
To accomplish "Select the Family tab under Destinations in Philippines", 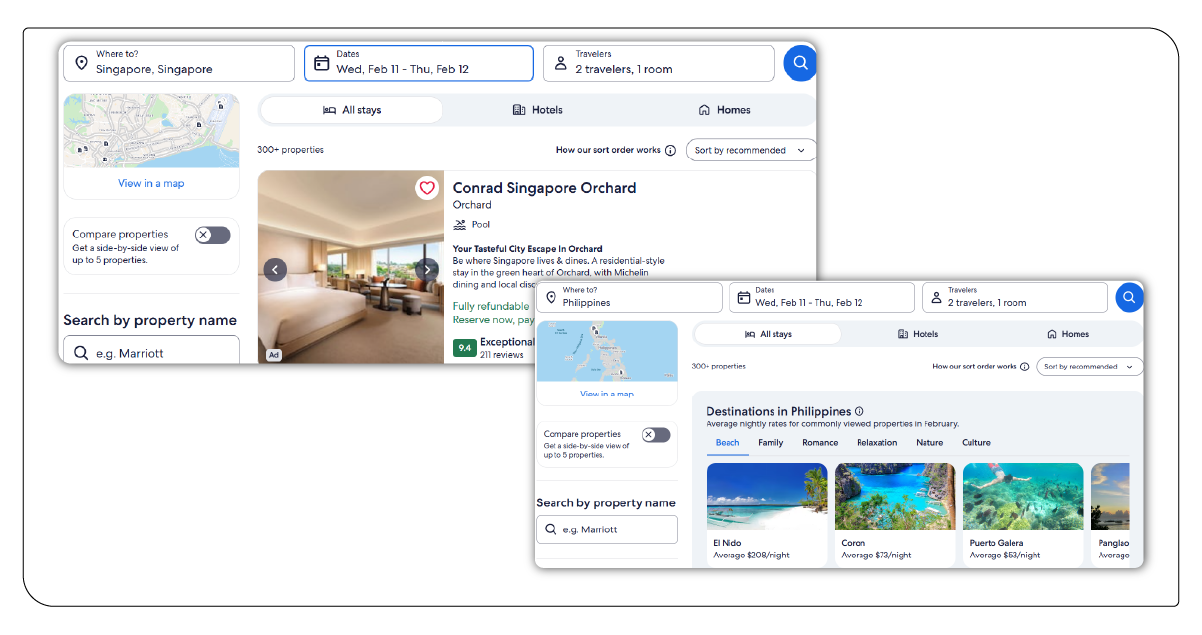I will (x=770, y=443).
